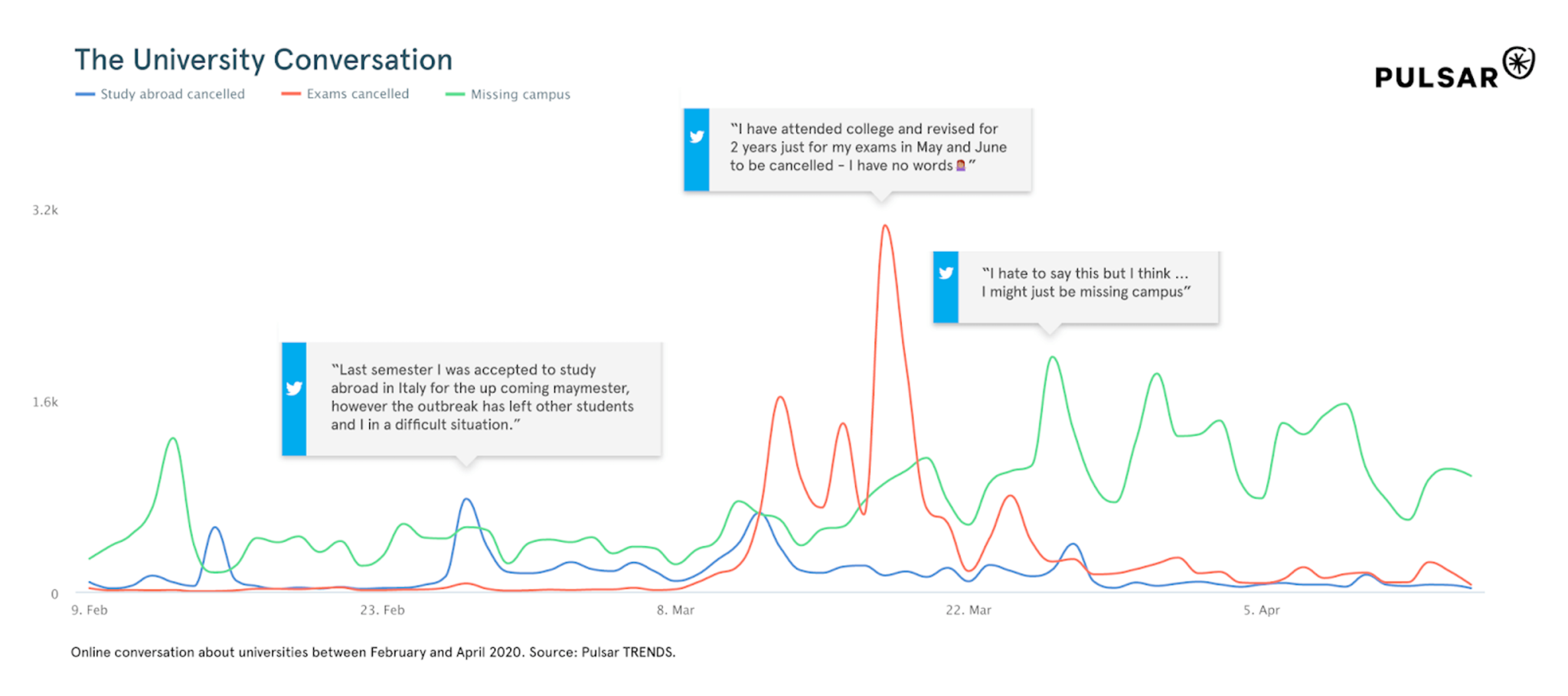Click the red Exams cancelled legend swatch
Viewport: 1568px width, 696px height.
click(x=291, y=94)
